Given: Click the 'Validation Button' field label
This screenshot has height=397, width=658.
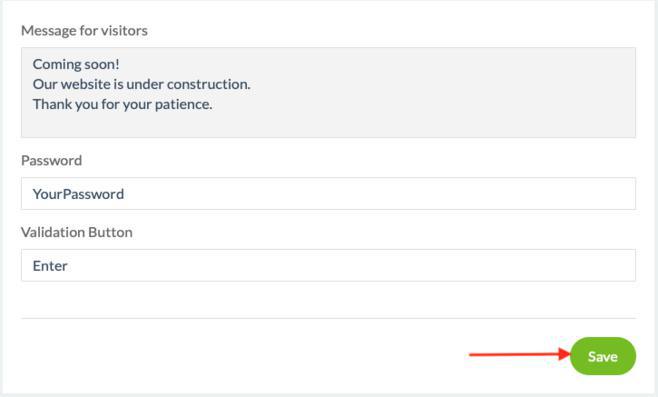Looking at the screenshot, I should 77,232.
